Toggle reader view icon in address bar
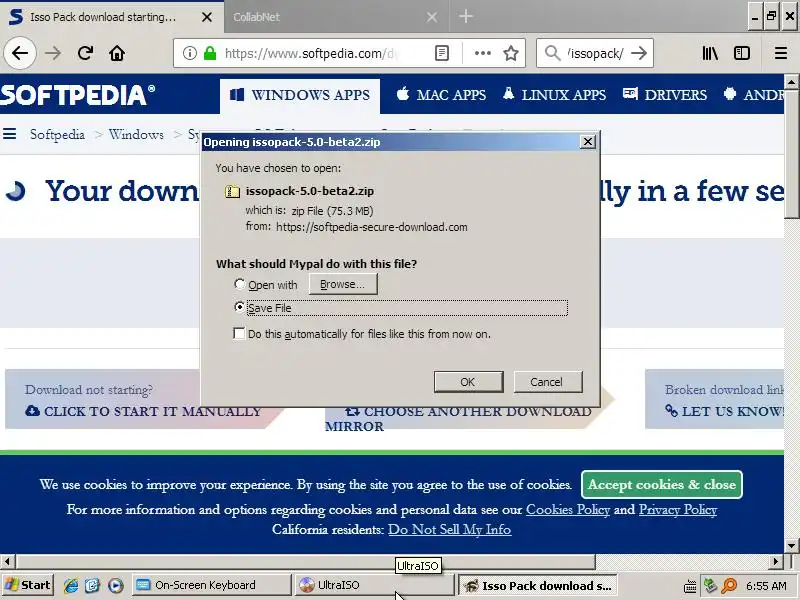800x600 pixels. 442,53
